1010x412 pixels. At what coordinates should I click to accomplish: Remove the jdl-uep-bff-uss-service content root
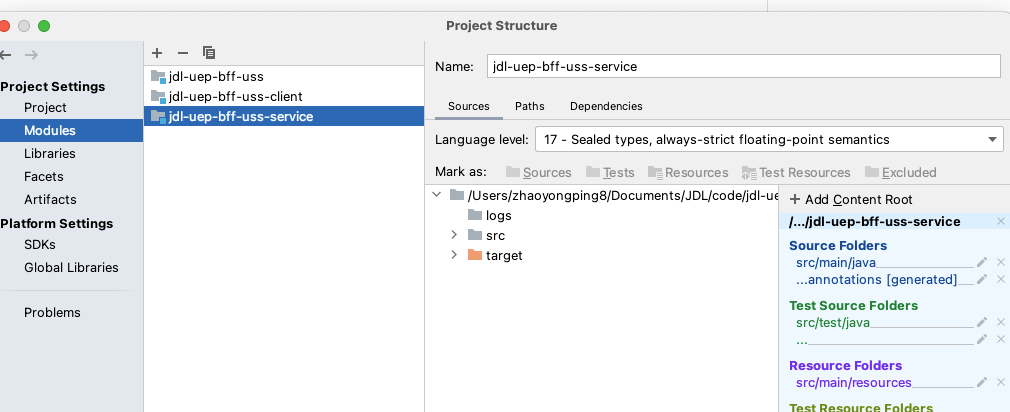point(1000,221)
